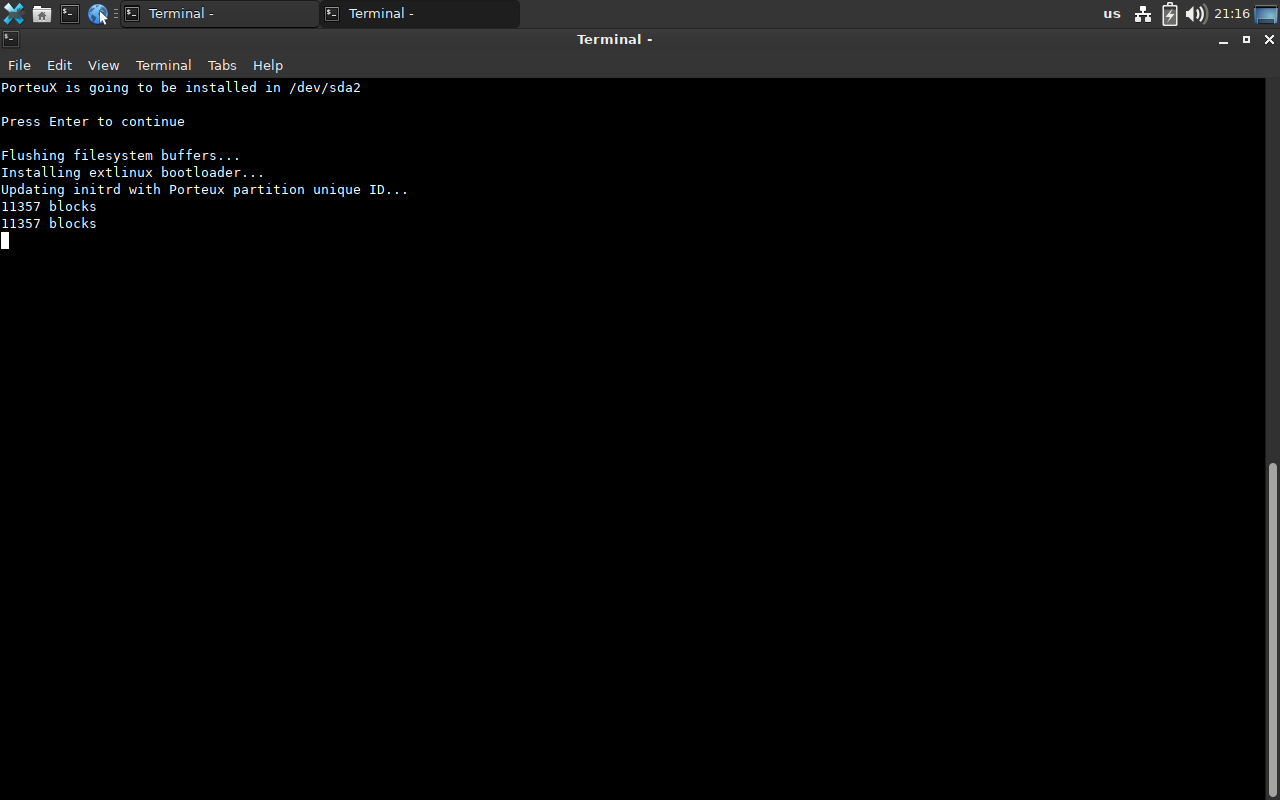Click the volume speaker icon
This screenshot has width=1280, height=800.
(1195, 14)
